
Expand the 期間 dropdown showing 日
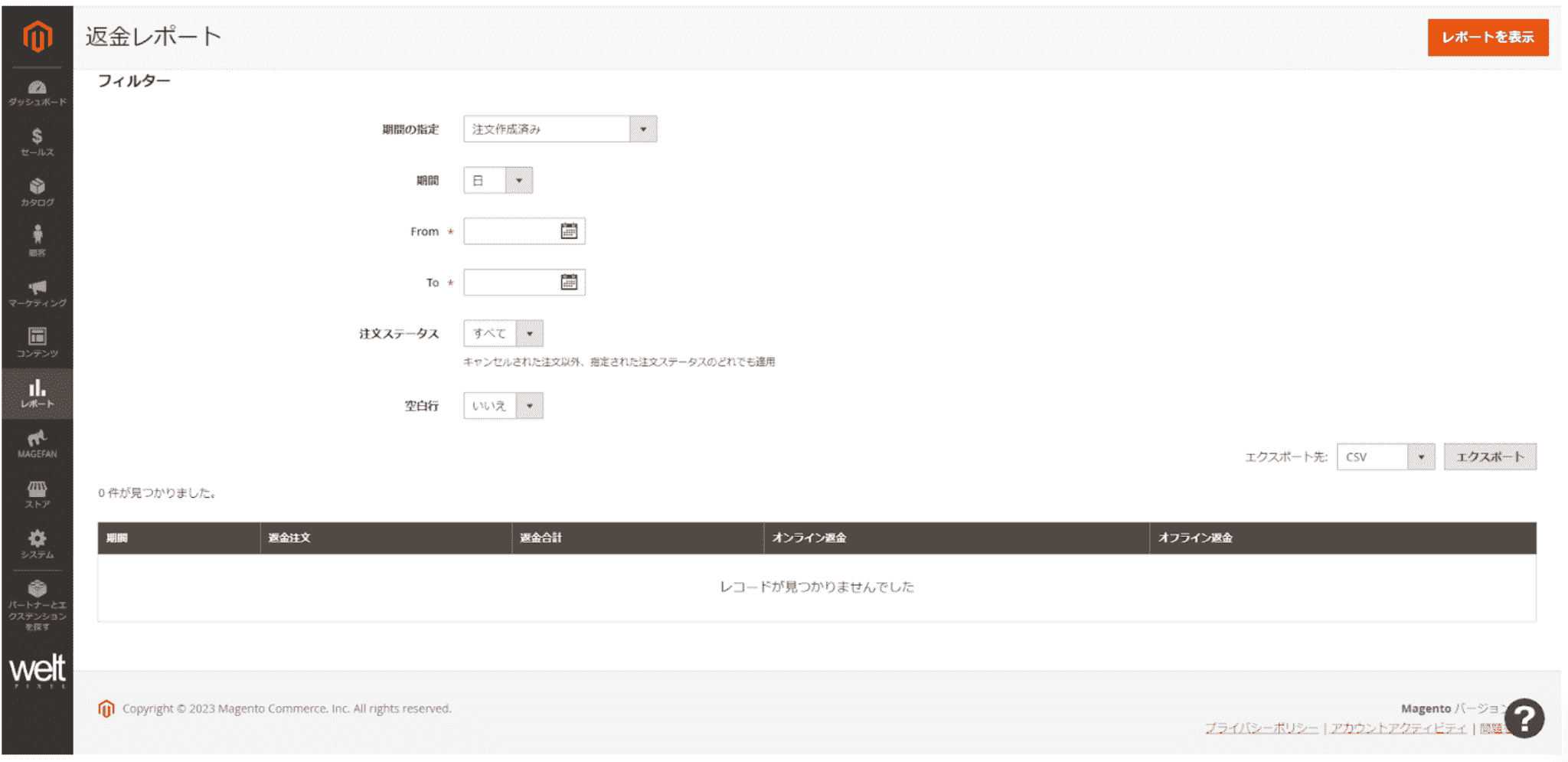(x=519, y=179)
